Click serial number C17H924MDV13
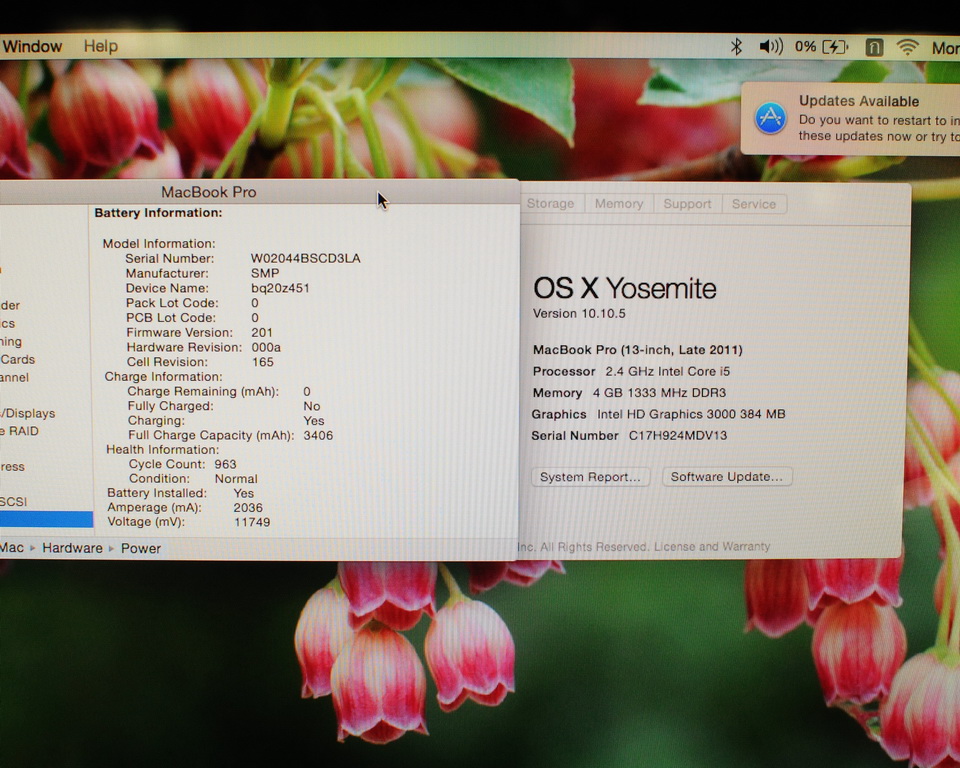 click(678, 435)
